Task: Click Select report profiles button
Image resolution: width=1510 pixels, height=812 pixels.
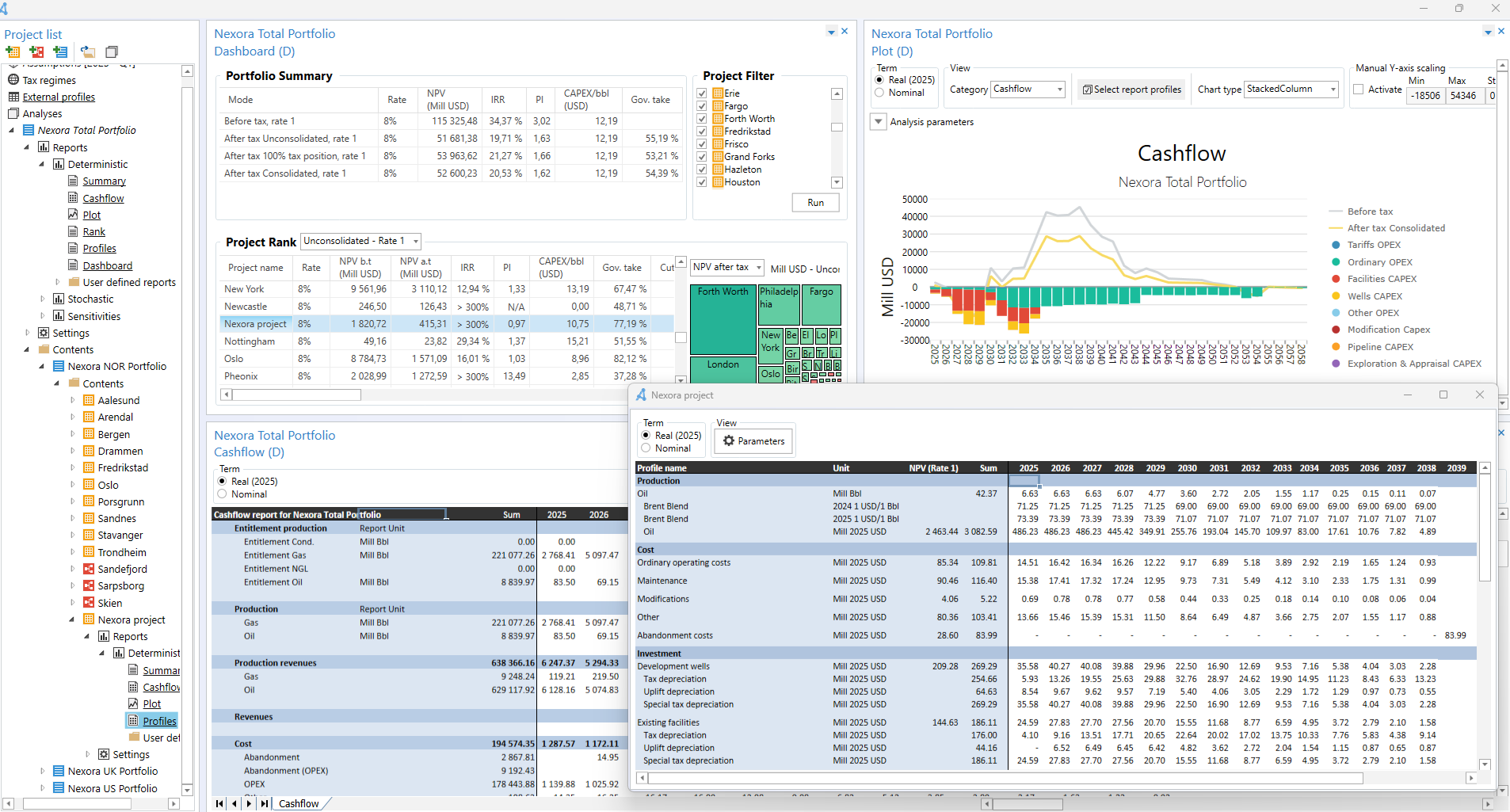Action: click(1131, 90)
